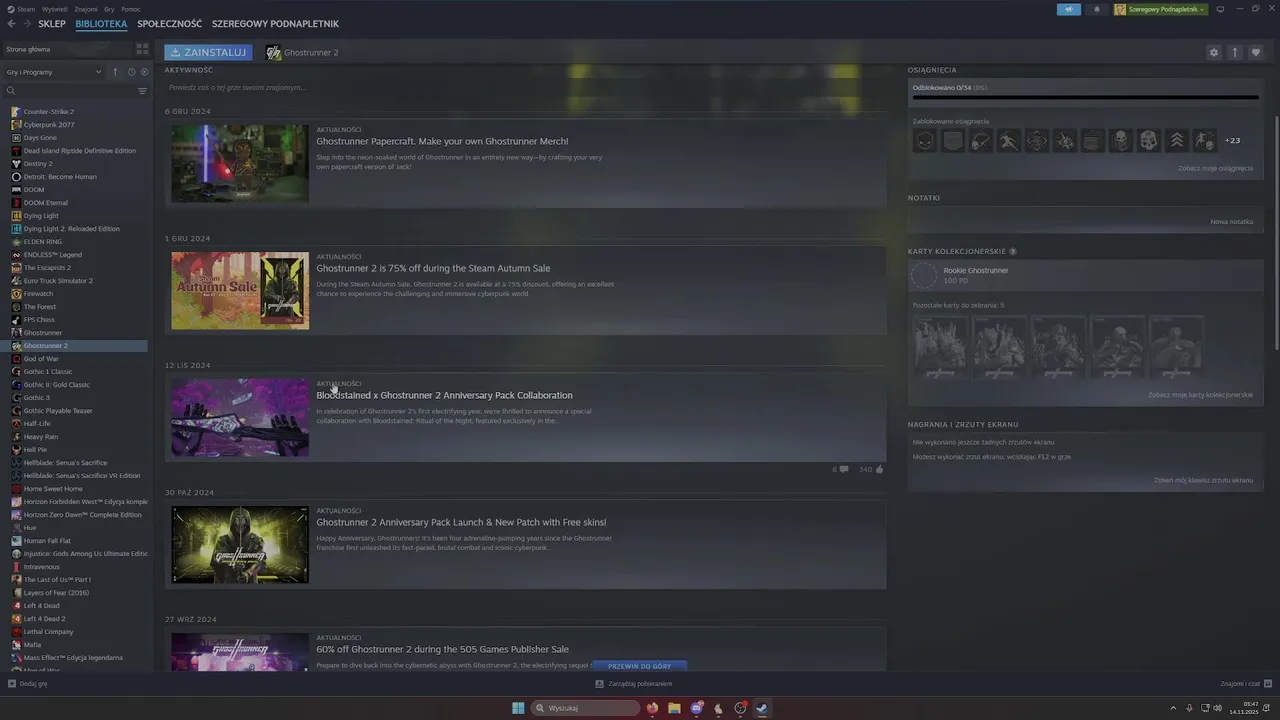Click the ready-to-play filter icon
Screen dimensions: 1280x720
(x=144, y=72)
